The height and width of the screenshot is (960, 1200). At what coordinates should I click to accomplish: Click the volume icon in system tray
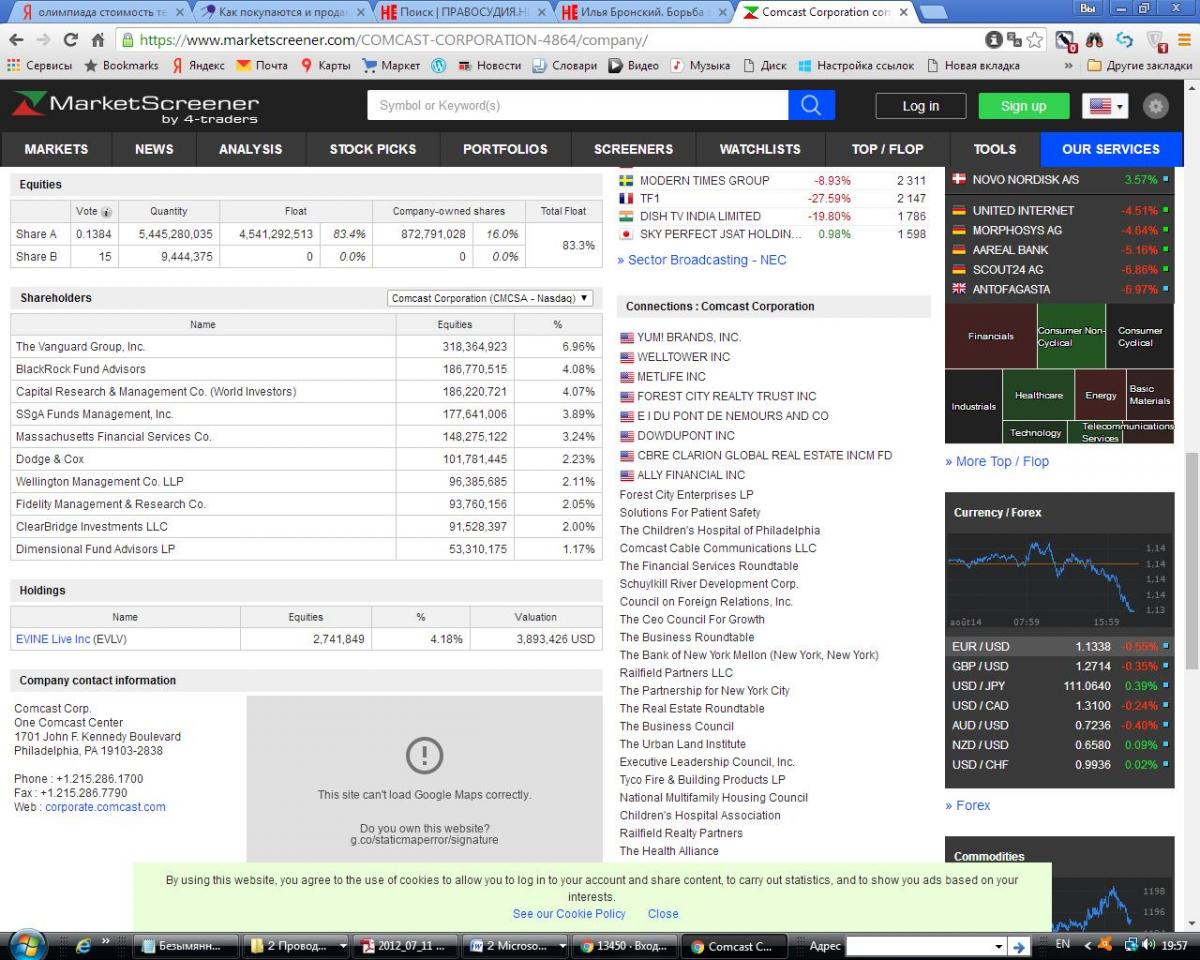click(1149, 945)
